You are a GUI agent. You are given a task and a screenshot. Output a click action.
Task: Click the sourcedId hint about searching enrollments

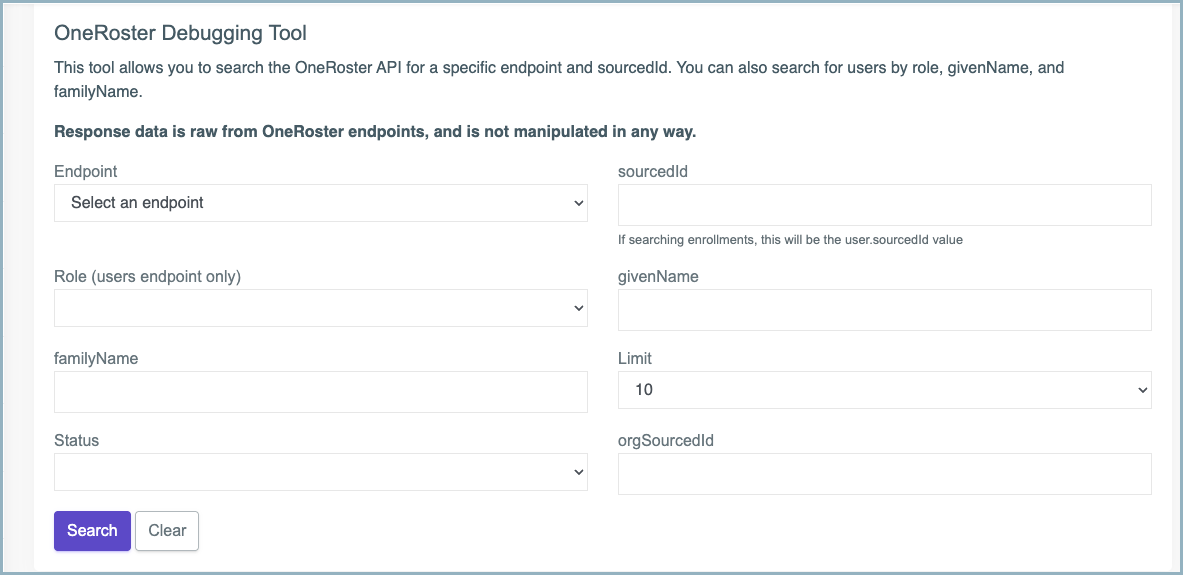790,240
